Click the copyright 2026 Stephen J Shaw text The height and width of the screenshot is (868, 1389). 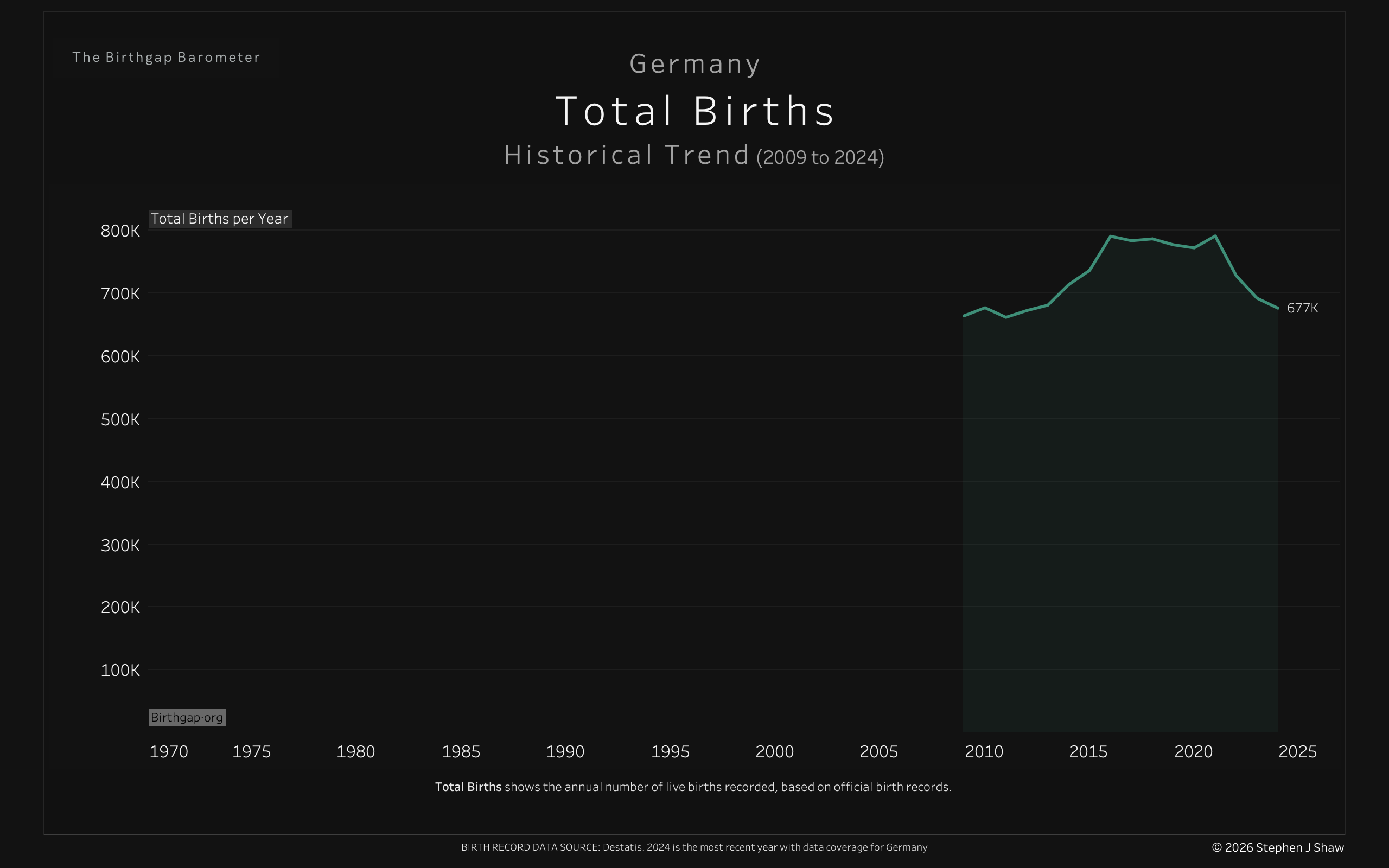coord(1277,847)
